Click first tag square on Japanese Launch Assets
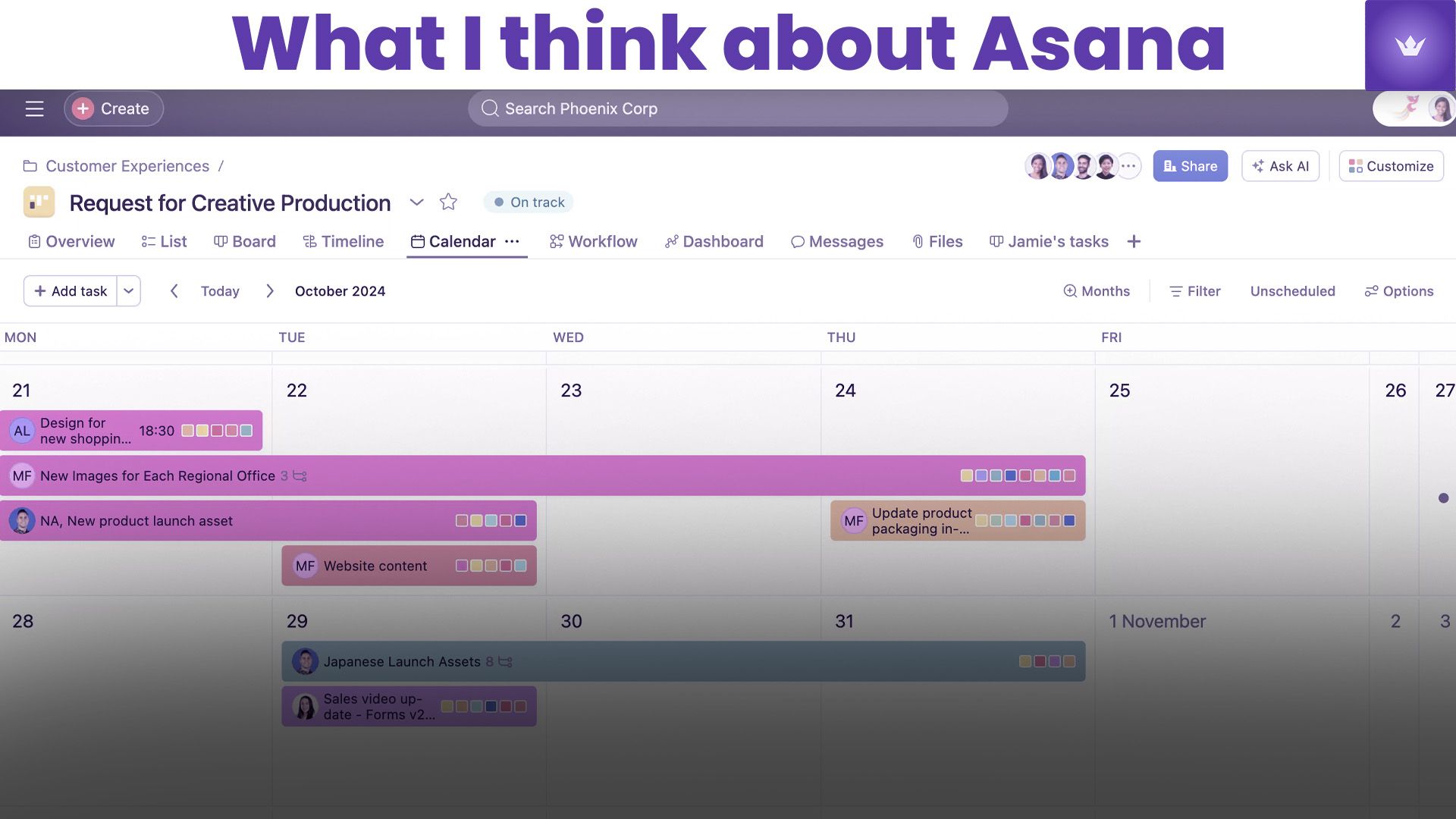Viewport: 1456px width, 819px height. pyautogui.click(x=1025, y=661)
